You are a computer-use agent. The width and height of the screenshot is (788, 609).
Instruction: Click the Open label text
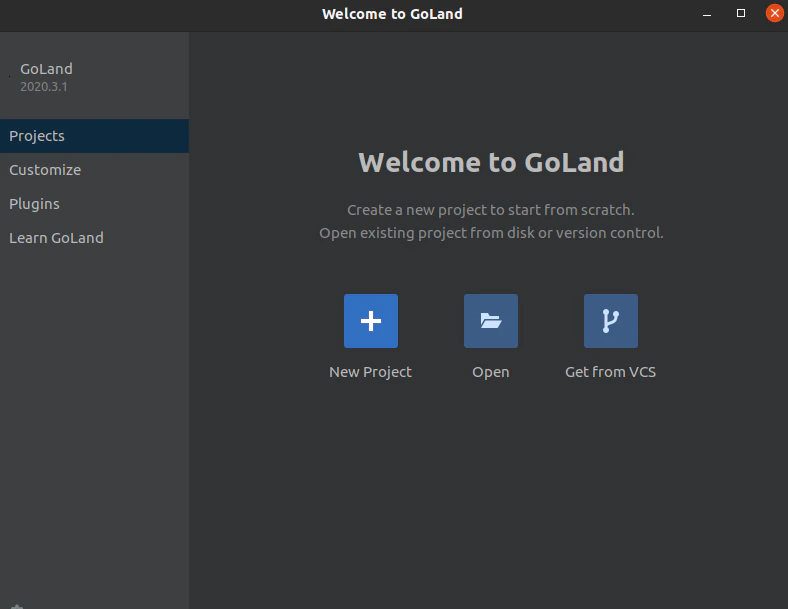pyautogui.click(x=491, y=372)
